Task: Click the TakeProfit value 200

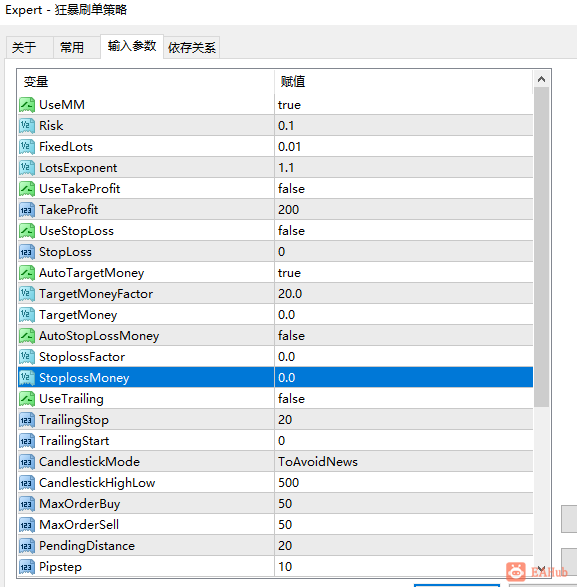Action: (x=288, y=210)
